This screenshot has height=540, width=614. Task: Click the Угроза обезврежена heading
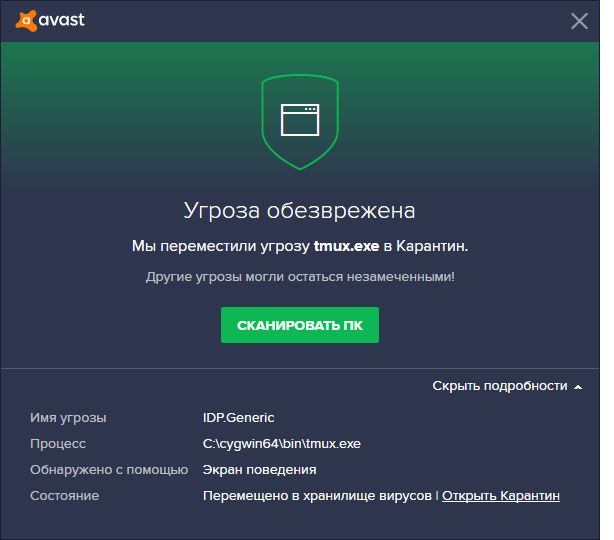300,211
